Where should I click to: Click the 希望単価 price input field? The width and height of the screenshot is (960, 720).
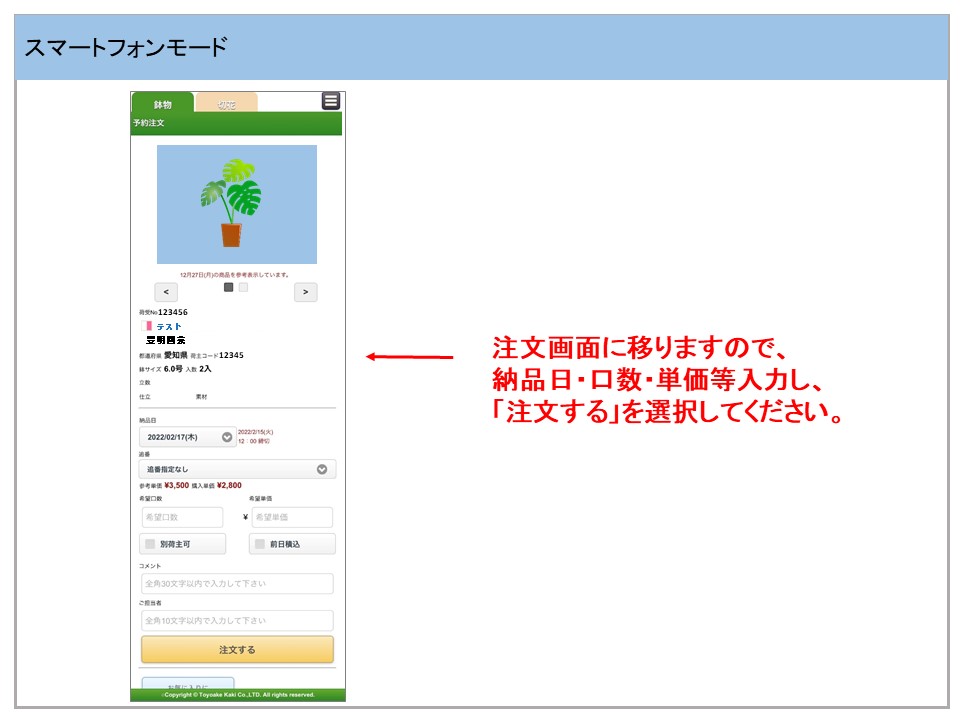(292, 517)
